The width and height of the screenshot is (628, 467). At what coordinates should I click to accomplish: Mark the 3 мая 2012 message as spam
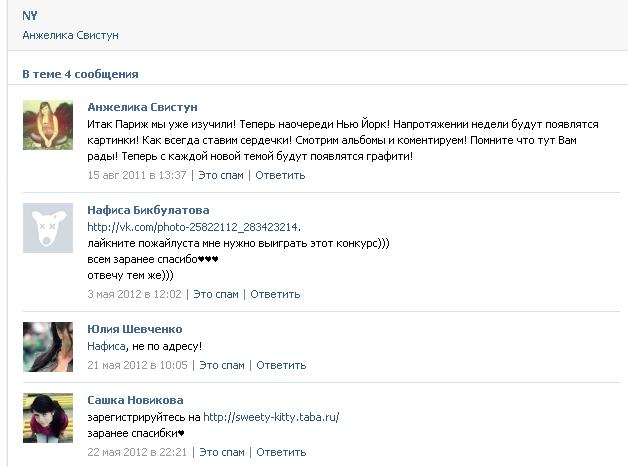click(x=216, y=294)
